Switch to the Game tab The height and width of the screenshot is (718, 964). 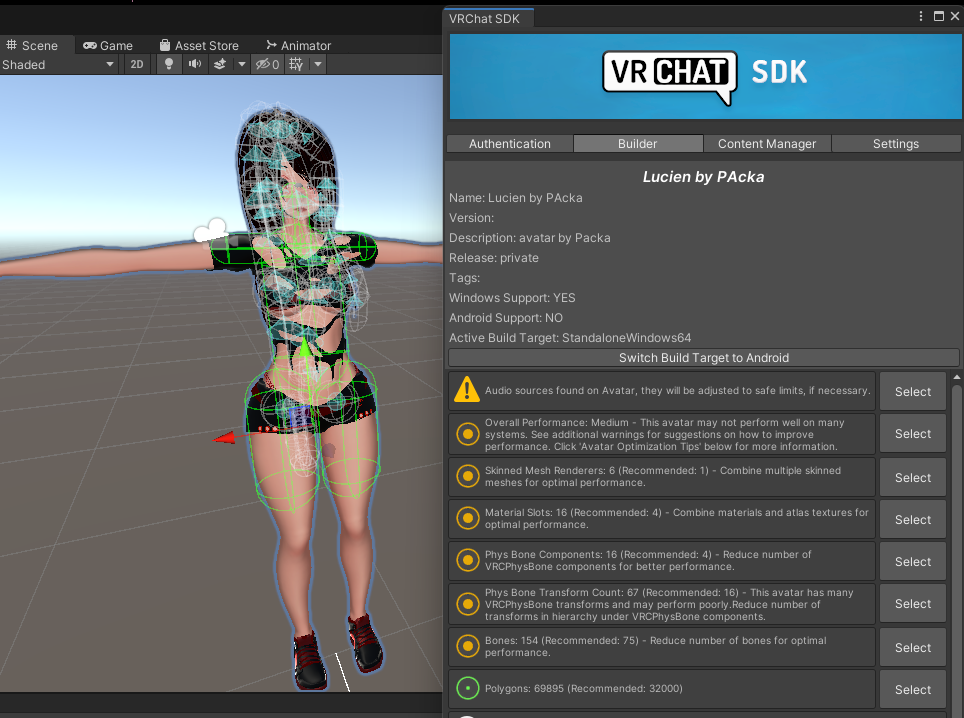click(x=108, y=45)
